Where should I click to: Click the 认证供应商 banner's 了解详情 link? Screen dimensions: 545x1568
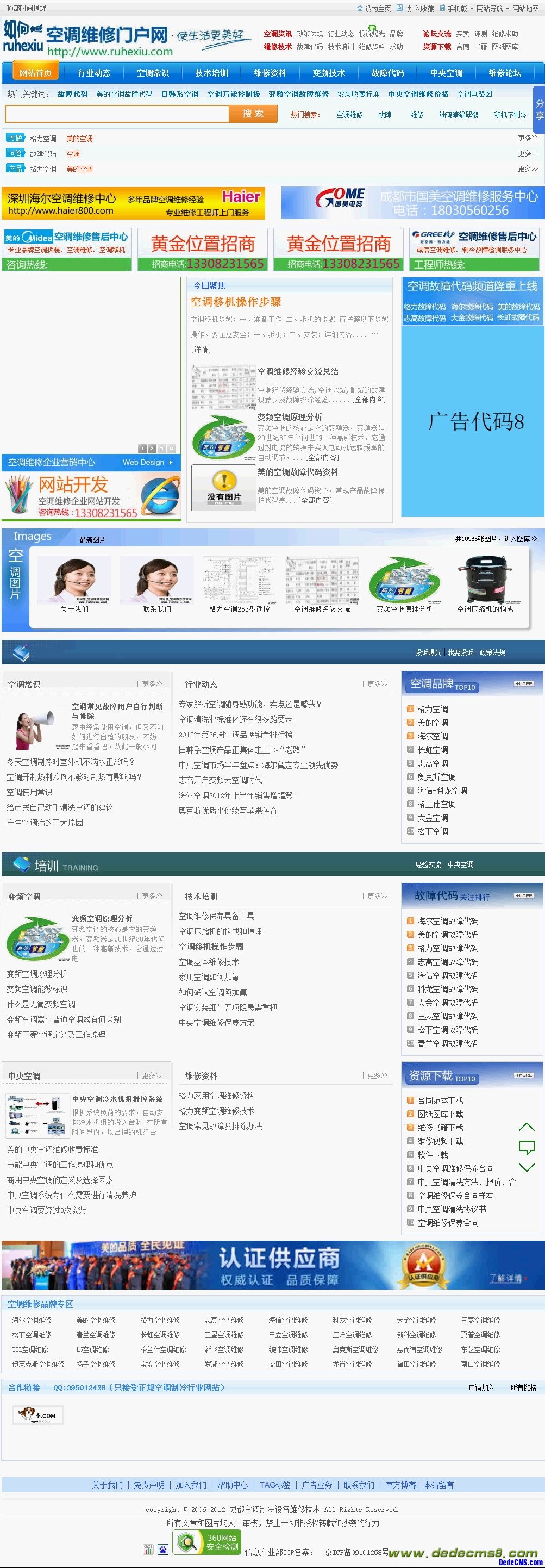point(505,1278)
